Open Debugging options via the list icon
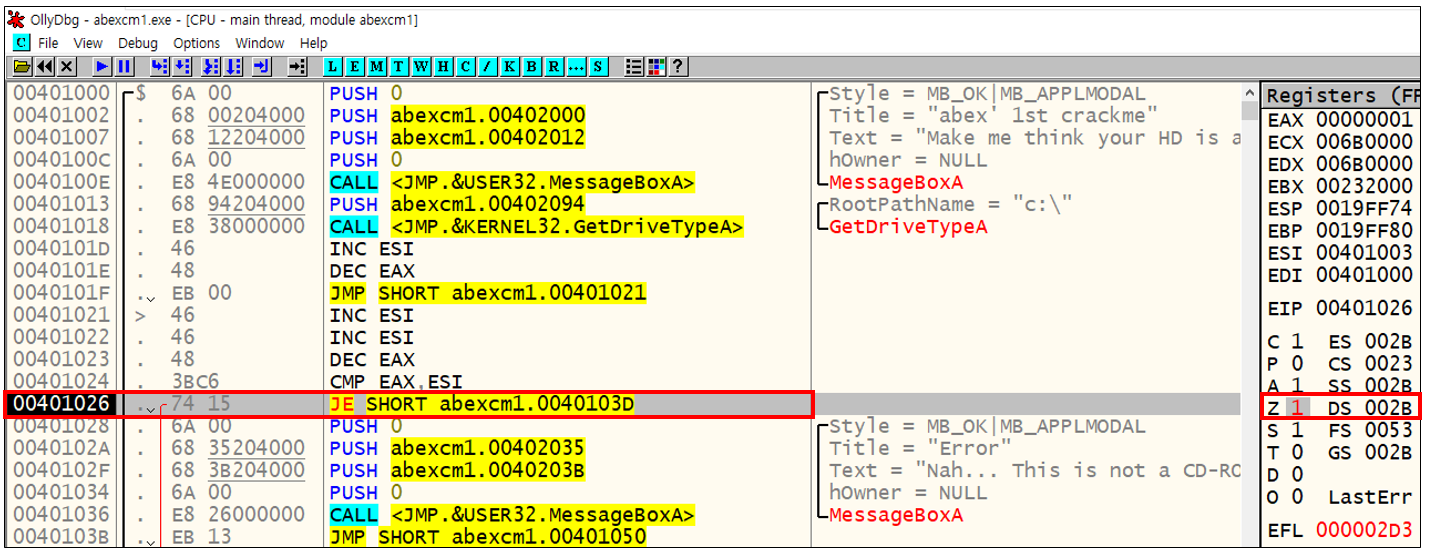The image size is (1429, 552). point(634,67)
